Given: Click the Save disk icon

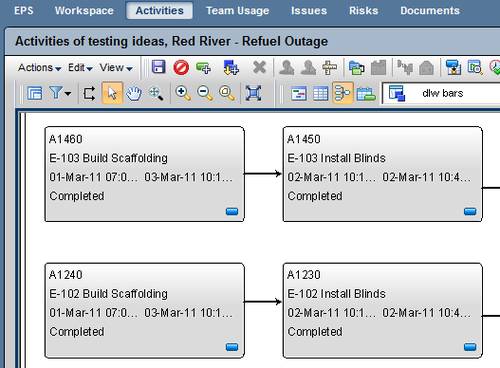Looking at the screenshot, I should click(159, 67).
